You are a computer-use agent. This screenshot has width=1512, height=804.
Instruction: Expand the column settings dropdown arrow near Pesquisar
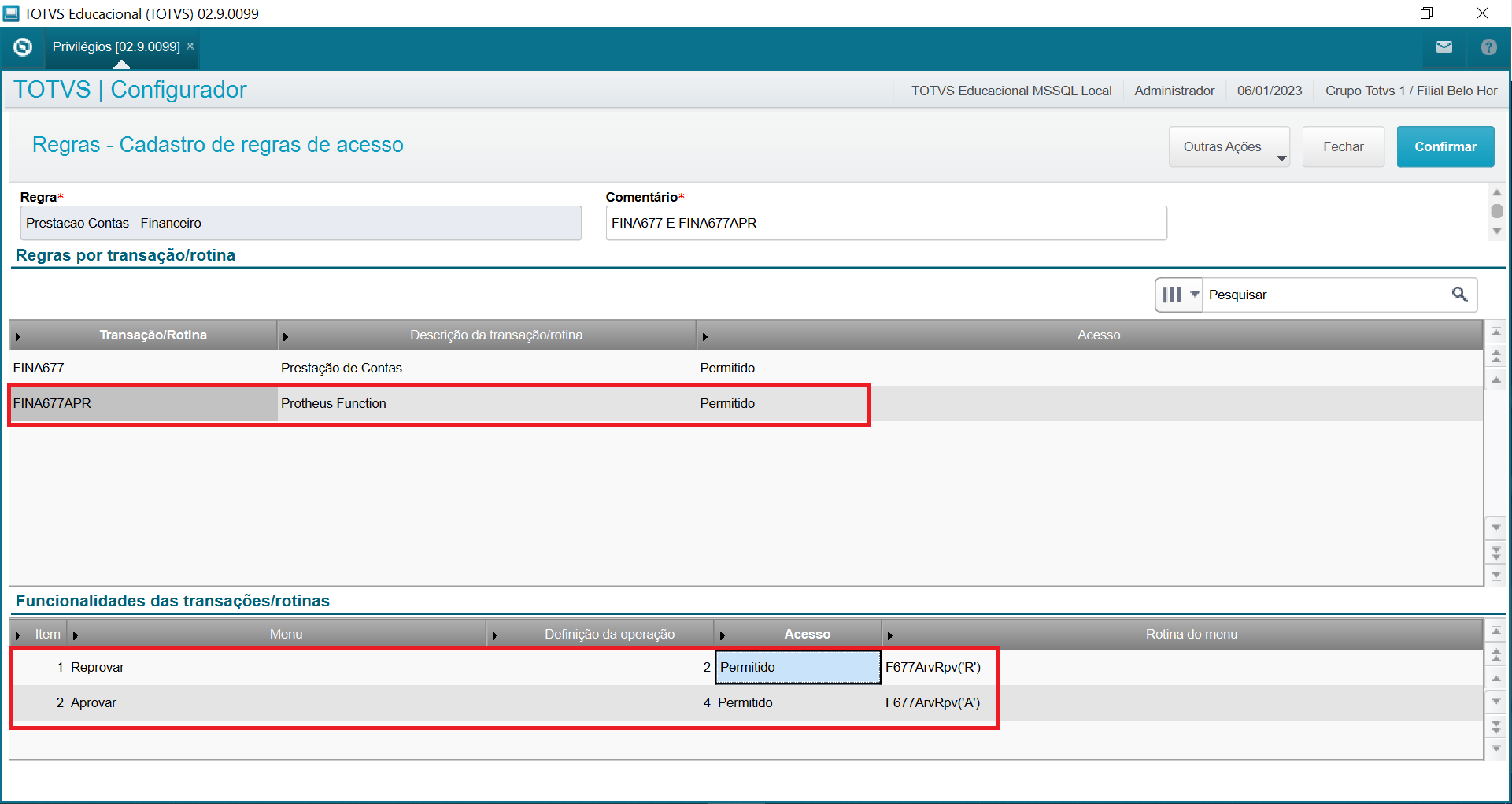(1195, 295)
